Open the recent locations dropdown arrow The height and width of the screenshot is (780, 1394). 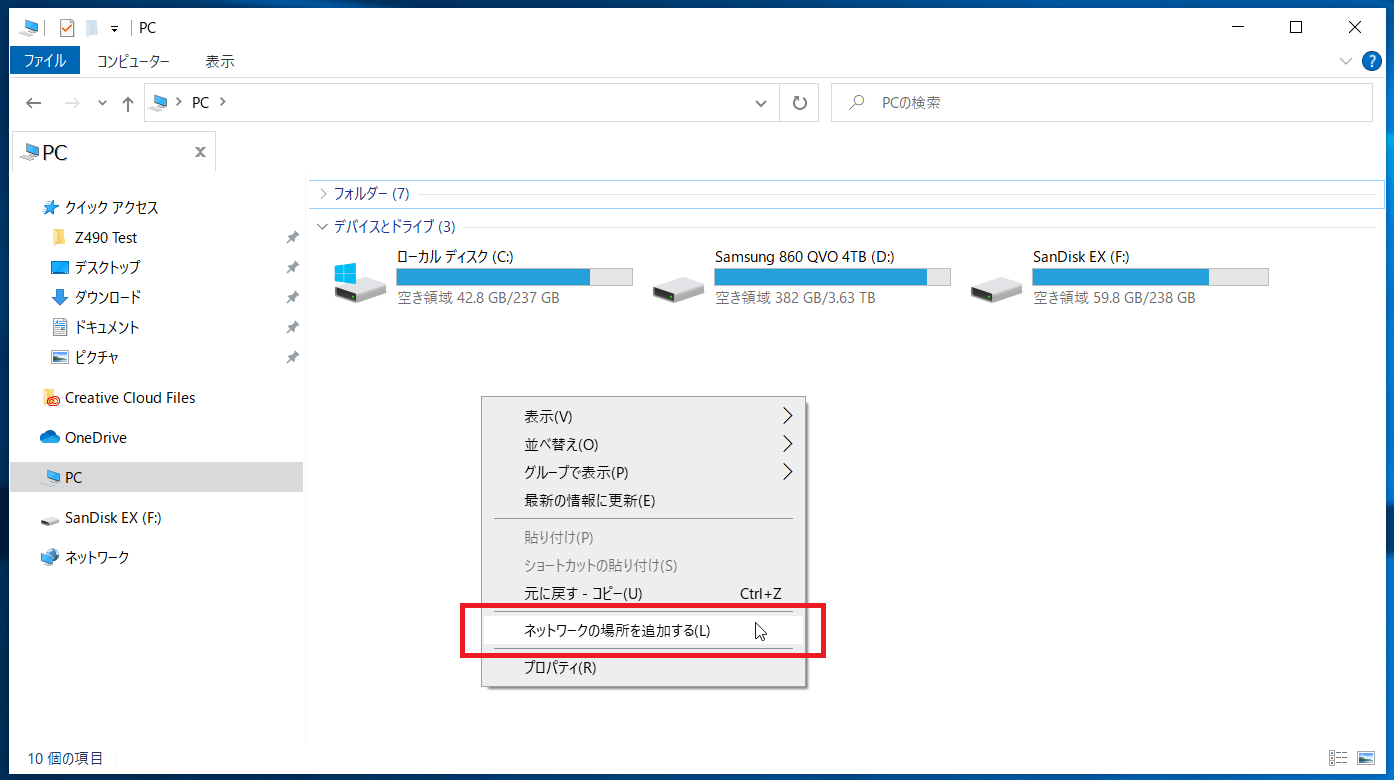pos(102,103)
